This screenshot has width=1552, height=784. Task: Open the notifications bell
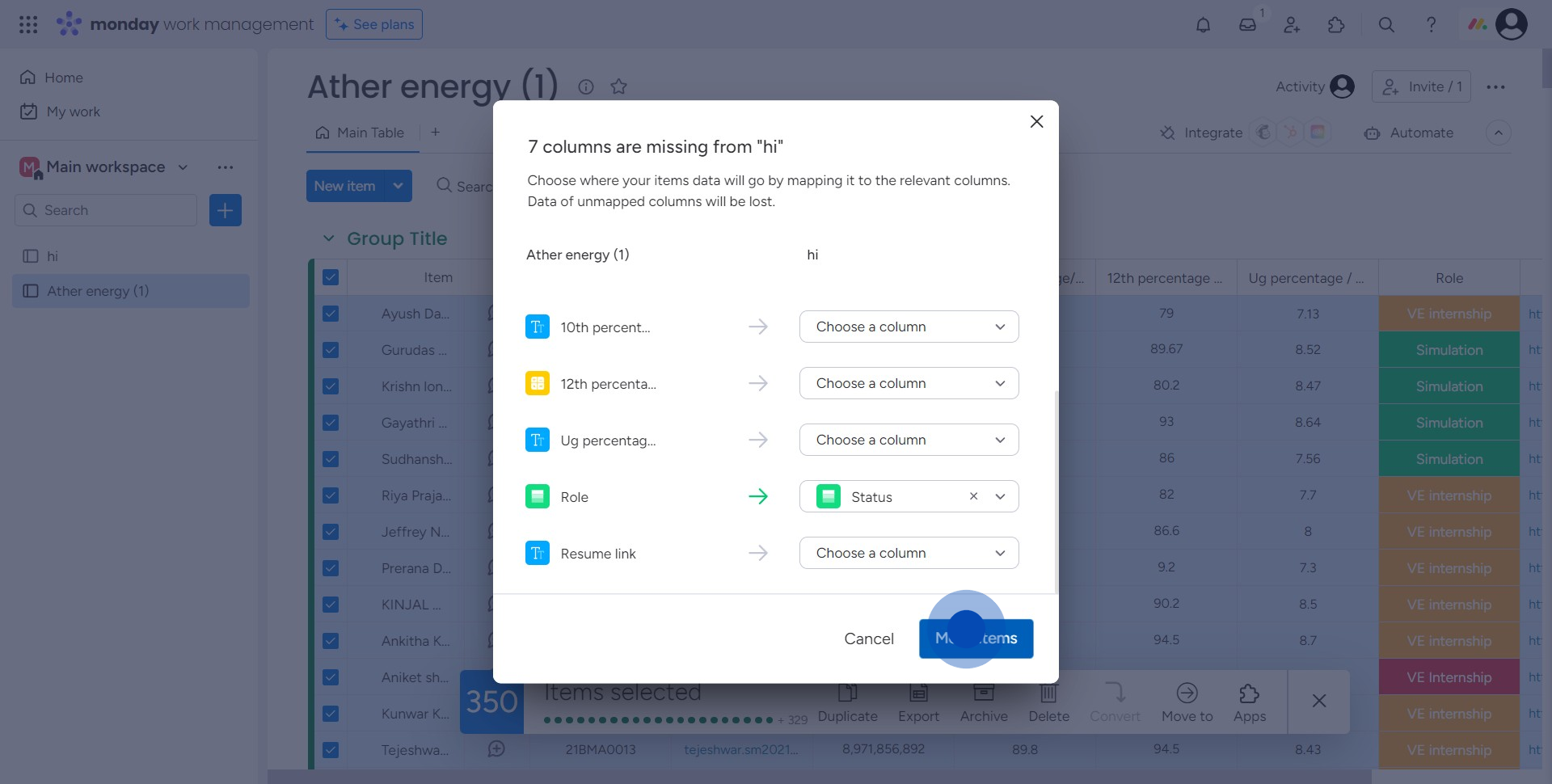coord(1203,25)
